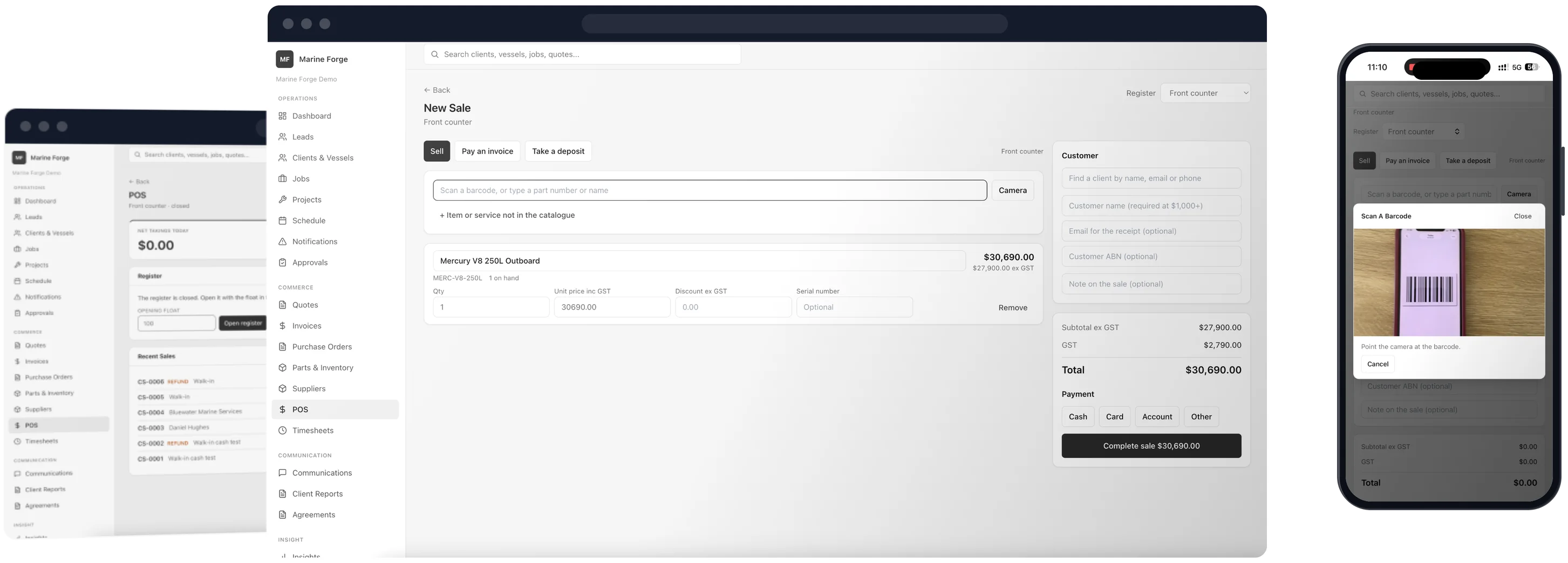The height and width of the screenshot is (563, 1568).
Task: Open Register dropdown on the phone
Action: click(1423, 132)
